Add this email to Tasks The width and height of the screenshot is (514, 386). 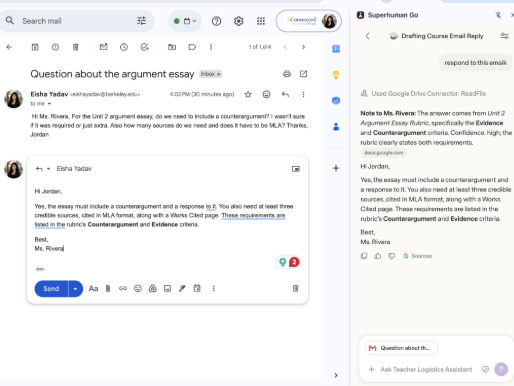point(144,47)
